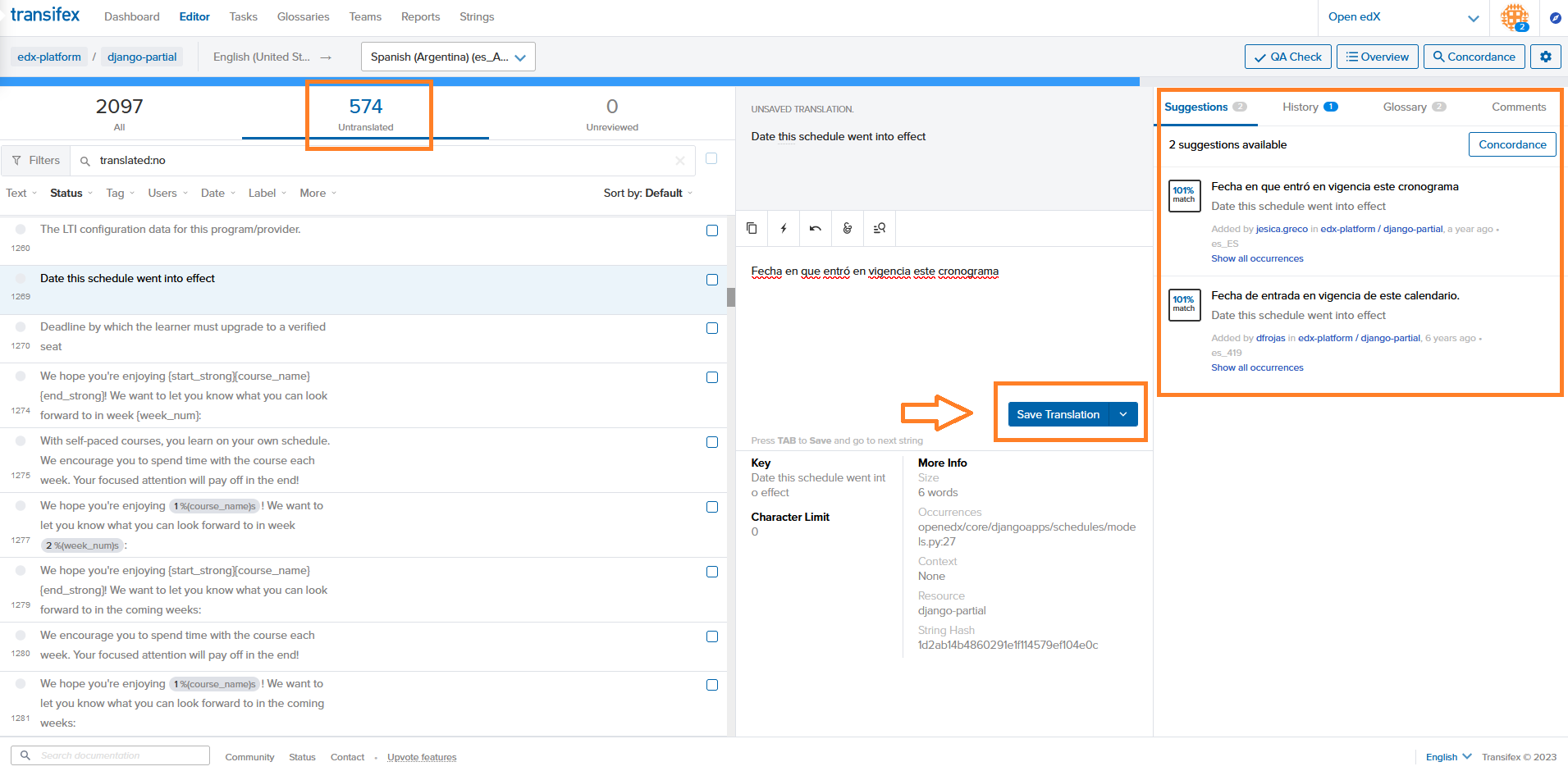The width and height of the screenshot is (1568, 771).
Task: Open the Sort by: Default dropdown
Action: 647,194
